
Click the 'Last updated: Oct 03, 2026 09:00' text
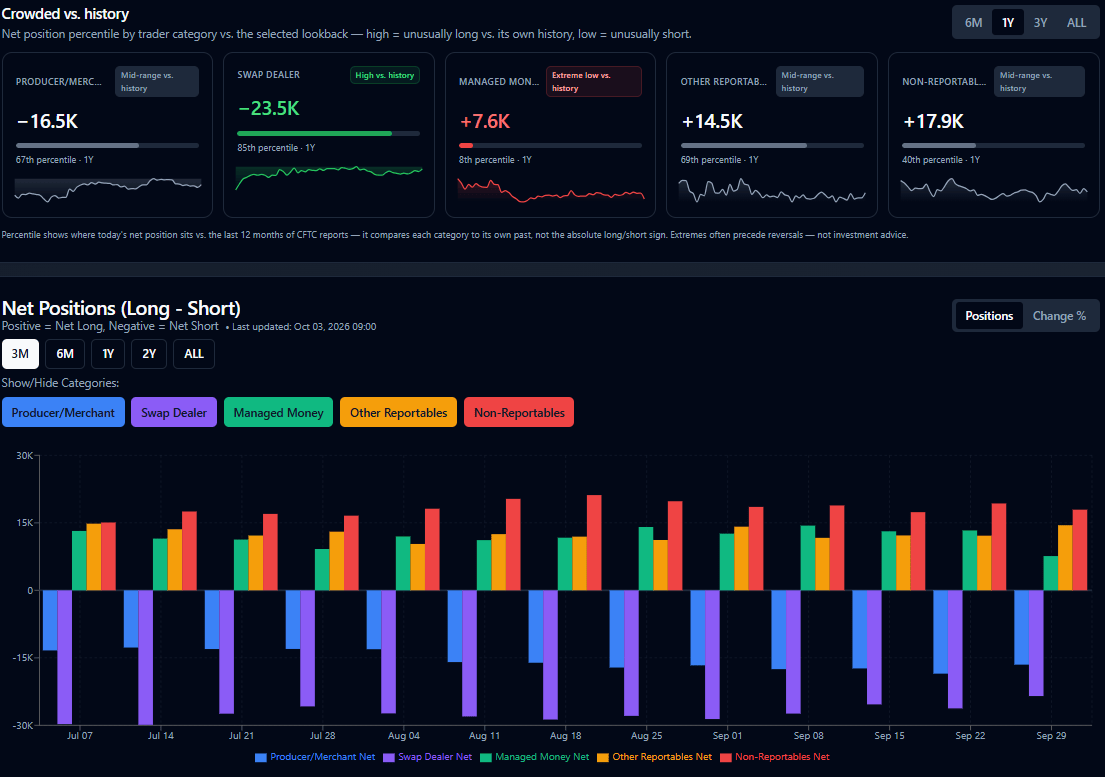(304, 327)
